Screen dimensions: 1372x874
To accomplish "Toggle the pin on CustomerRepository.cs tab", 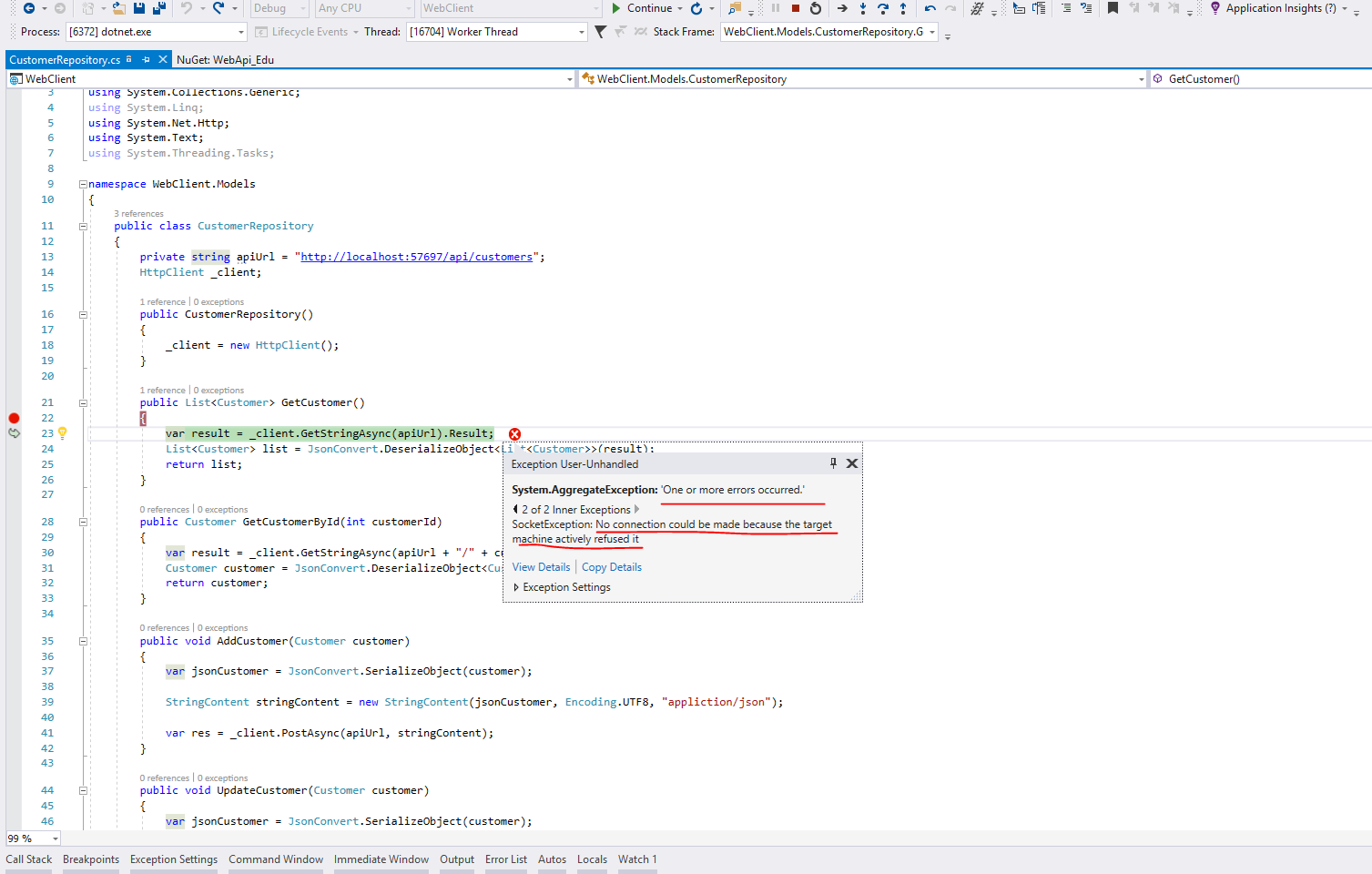I will click(146, 59).
